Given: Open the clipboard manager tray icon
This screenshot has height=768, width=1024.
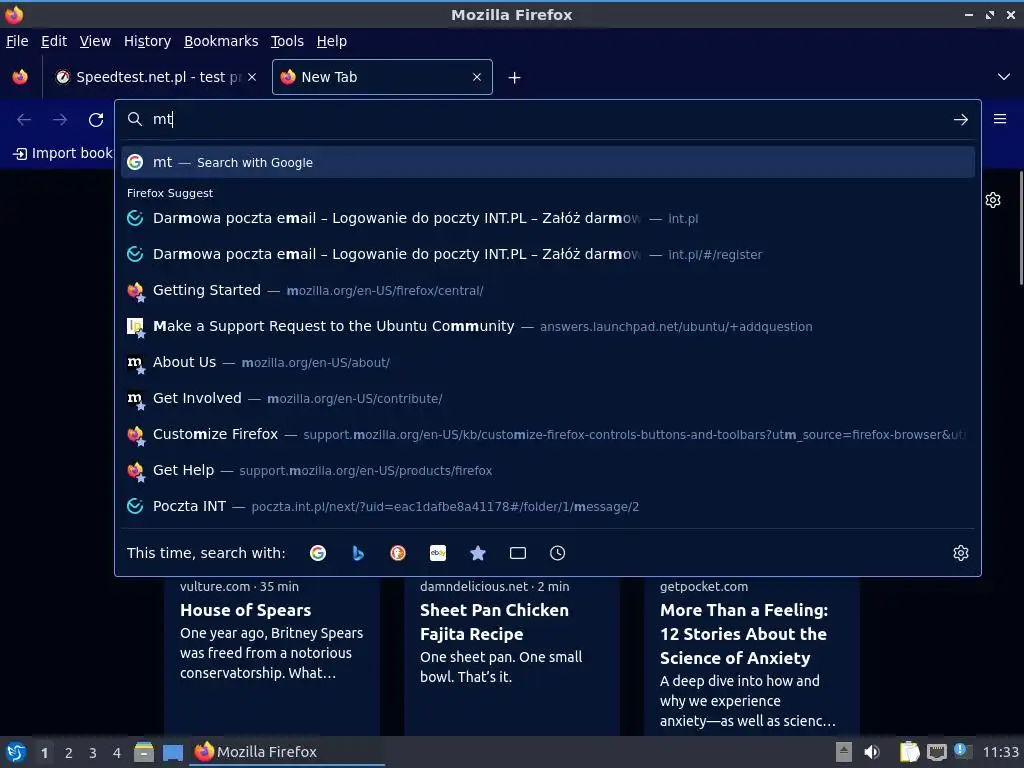Looking at the screenshot, I should click(909, 752).
